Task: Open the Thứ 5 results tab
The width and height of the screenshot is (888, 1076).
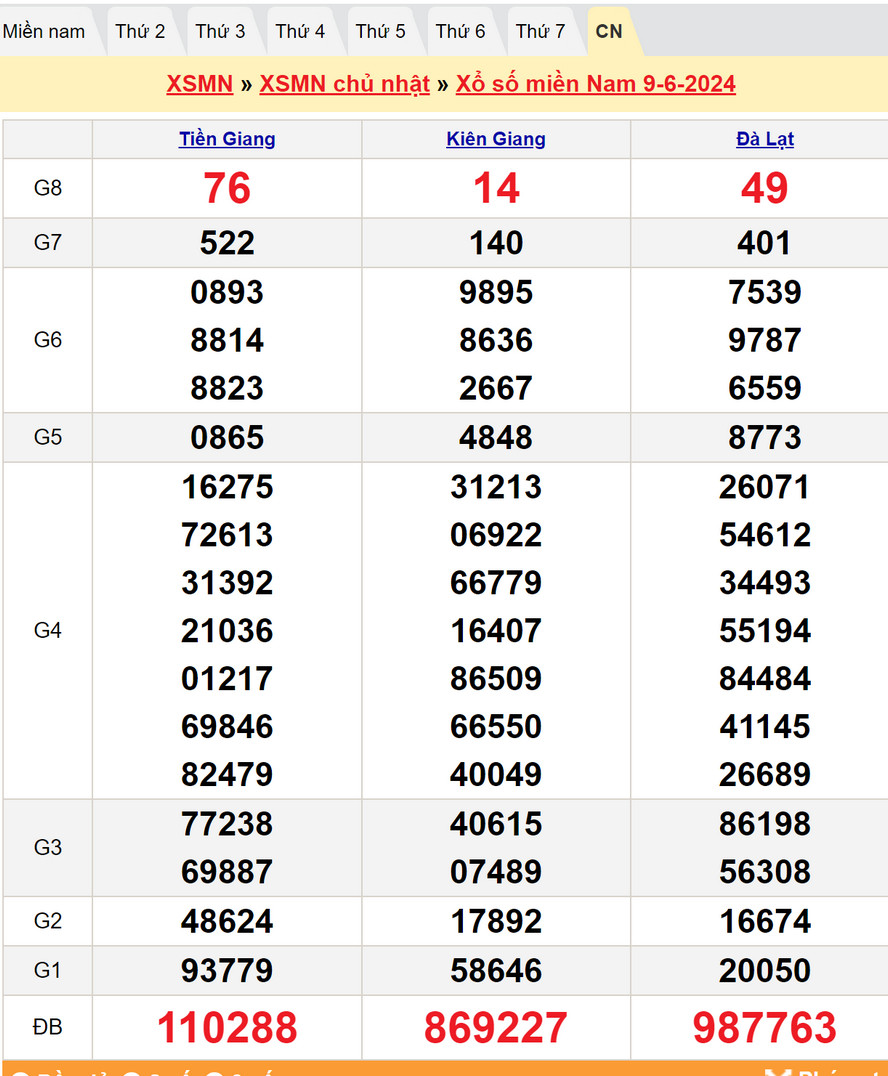Action: pyautogui.click(x=380, y=31)
